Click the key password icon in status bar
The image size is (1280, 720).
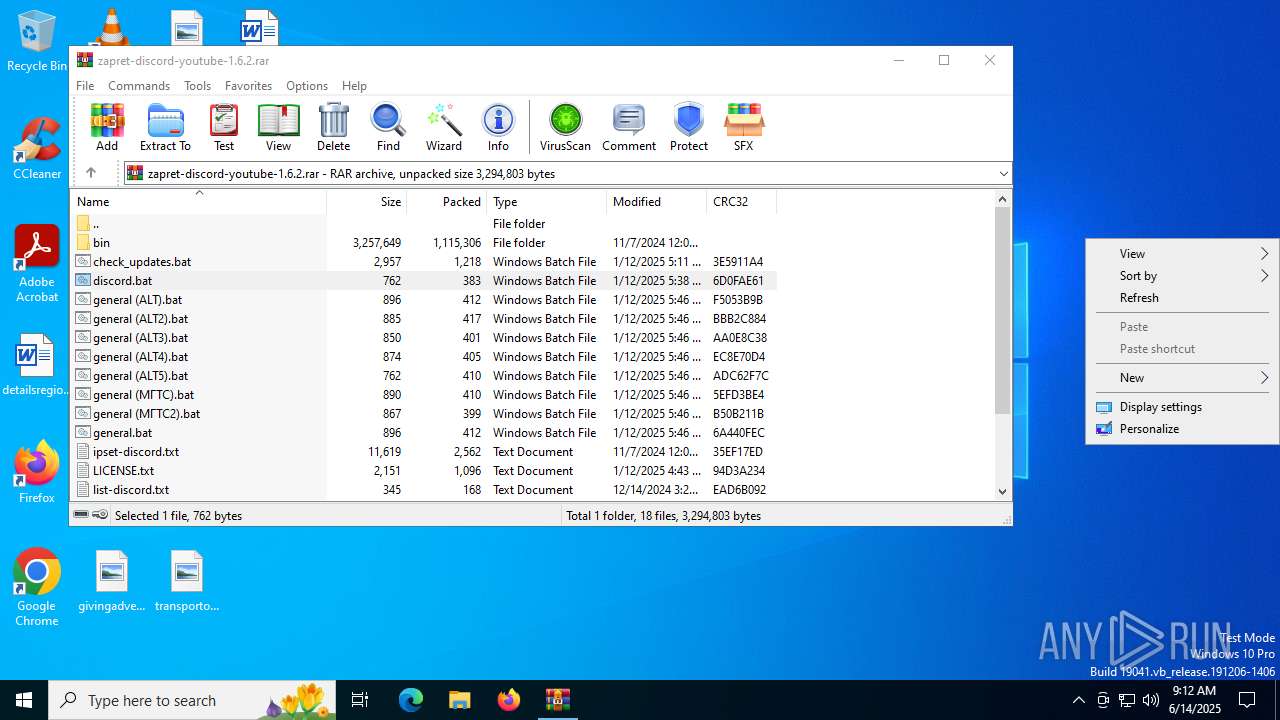[x=100, y=515]
